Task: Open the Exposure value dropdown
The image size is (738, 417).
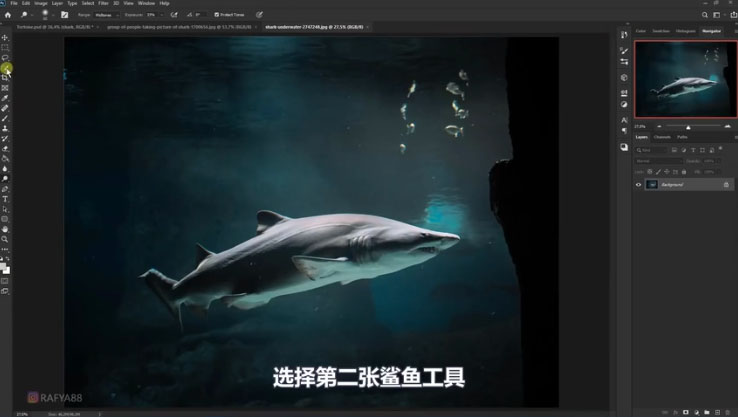Action: pos(154,15)
